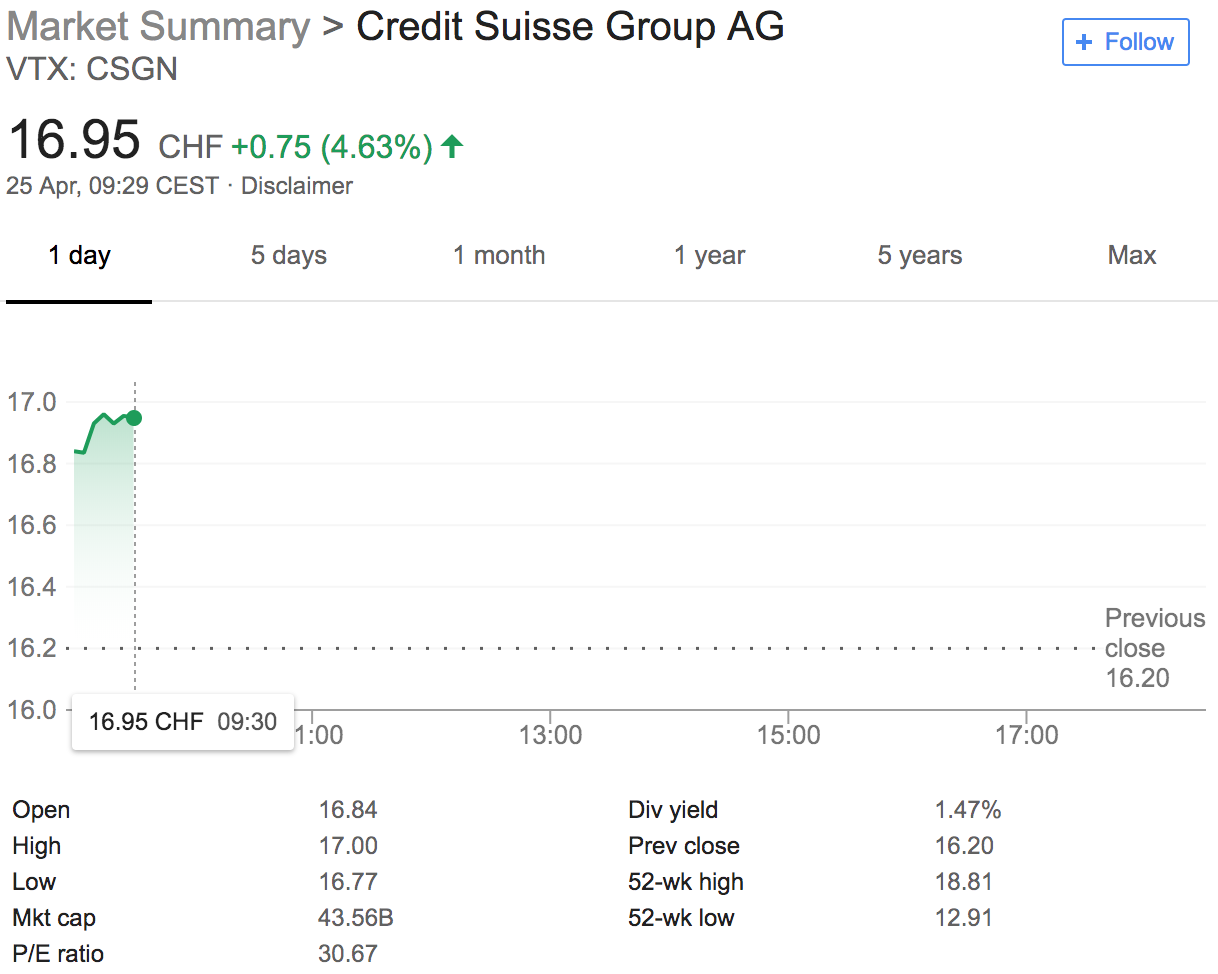Show the 5 years chart range

coord(919,256)
